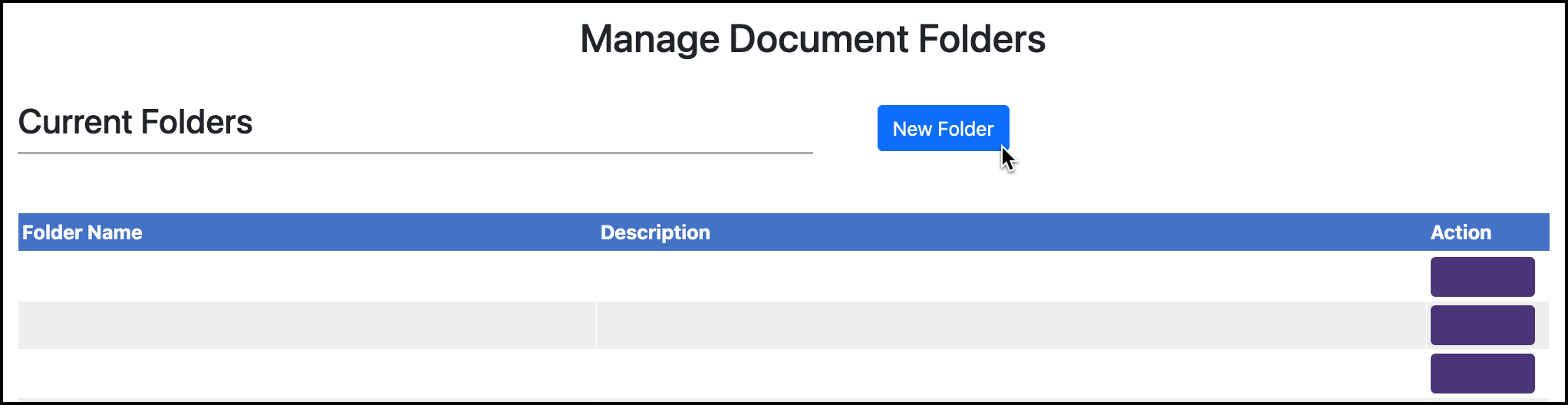Click the divider line under Current Folders

pyautogui.click(x=414, y=153)
